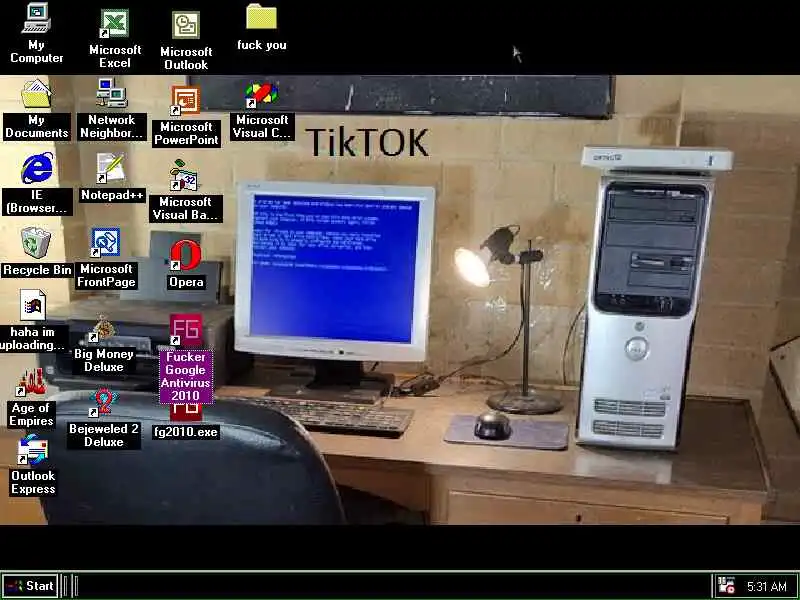Launch Big Money Deluxe game shortcut
800x600 pixels.
[104, 329]
